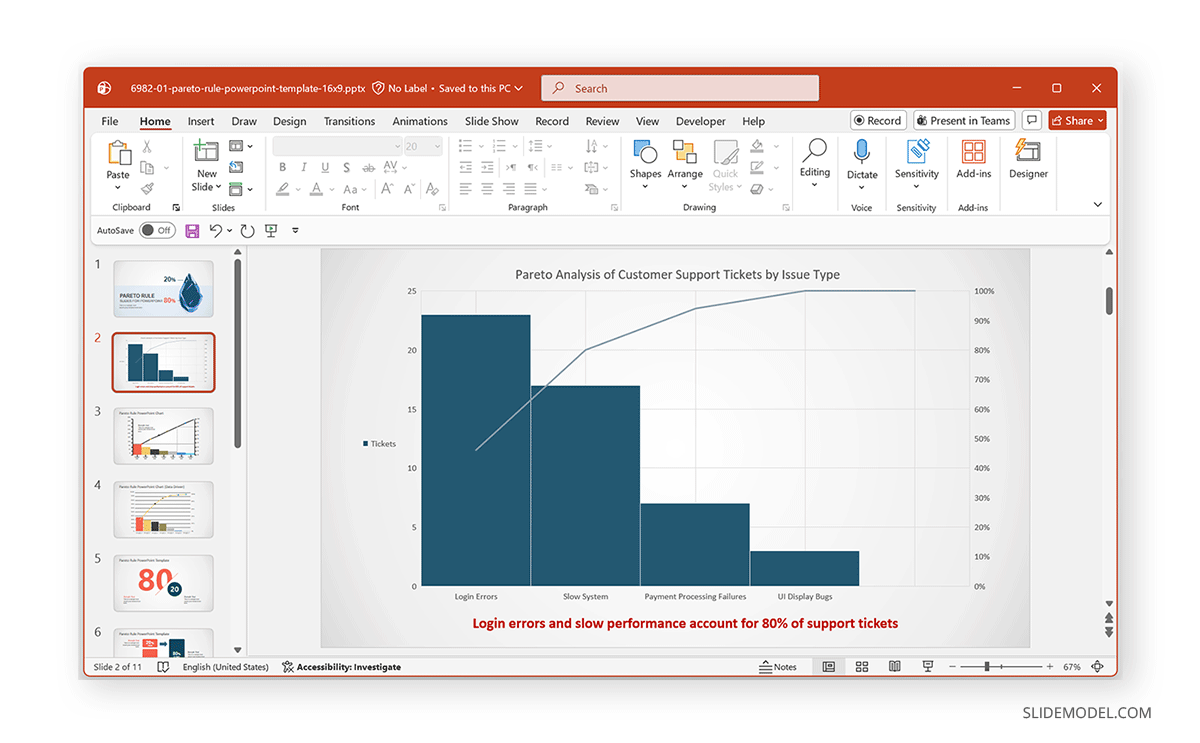
Task: Toggle bold formatting in Font group
Action: click(282, 167)
